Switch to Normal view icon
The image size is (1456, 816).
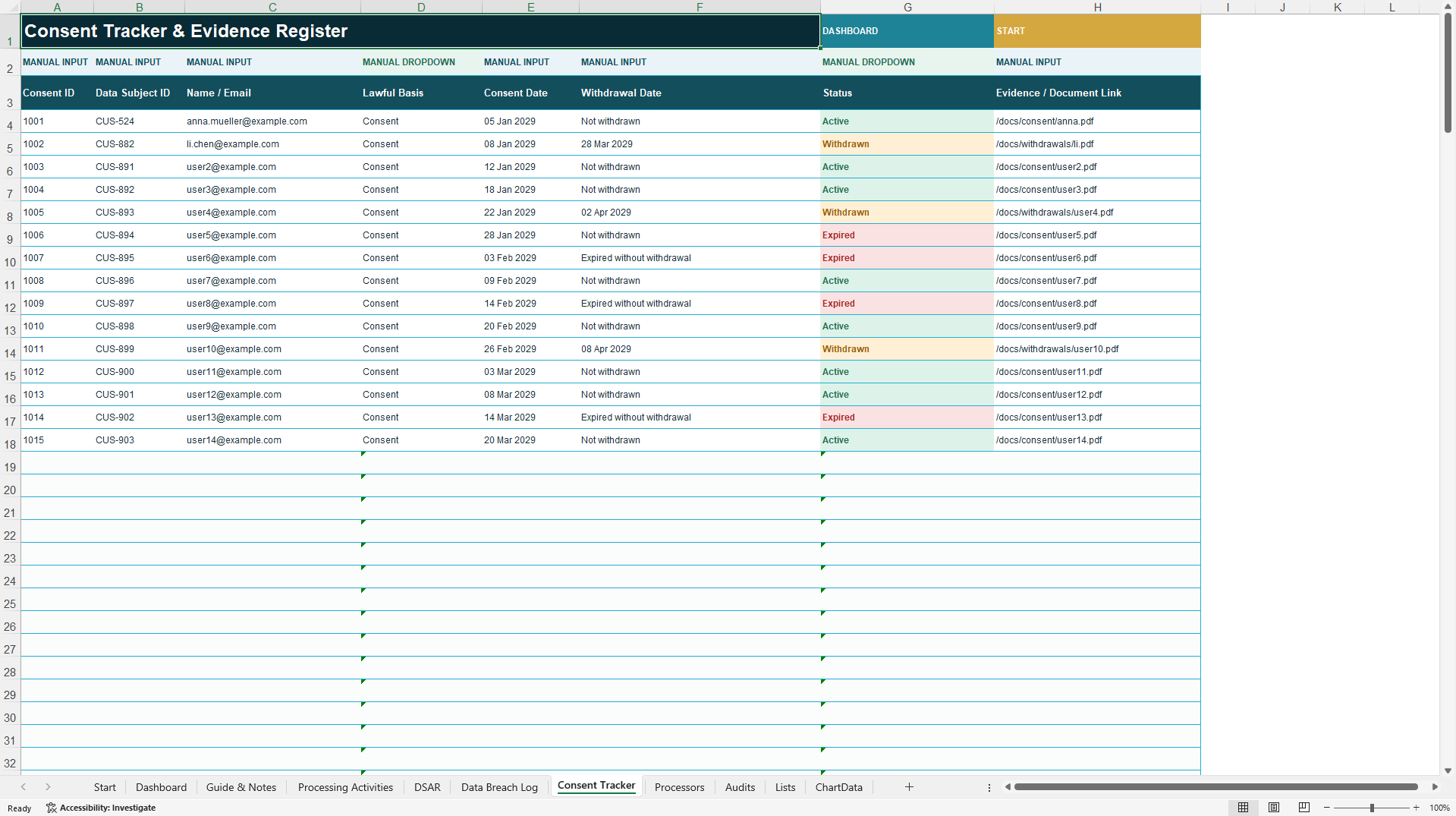[1243, 808]
